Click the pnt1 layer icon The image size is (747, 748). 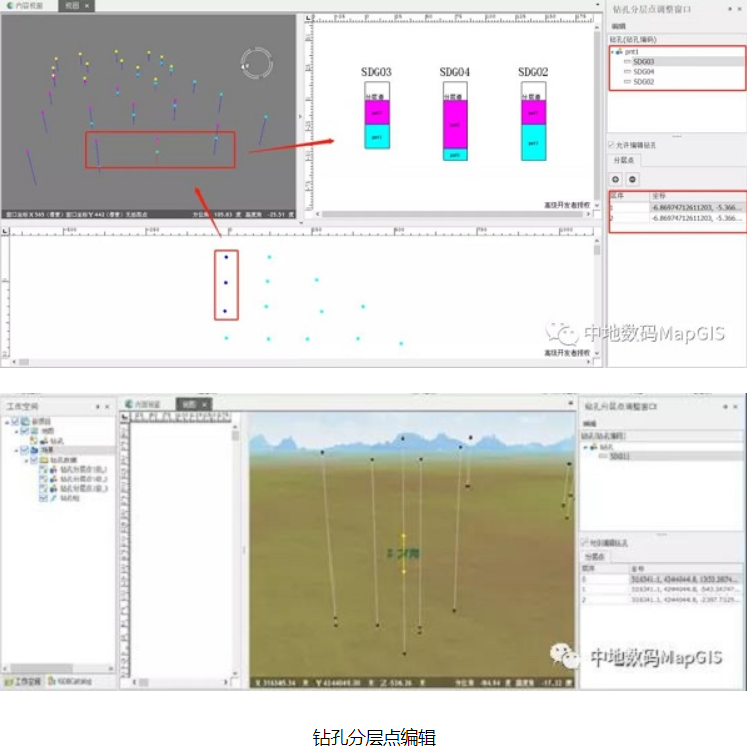(619, 52)
